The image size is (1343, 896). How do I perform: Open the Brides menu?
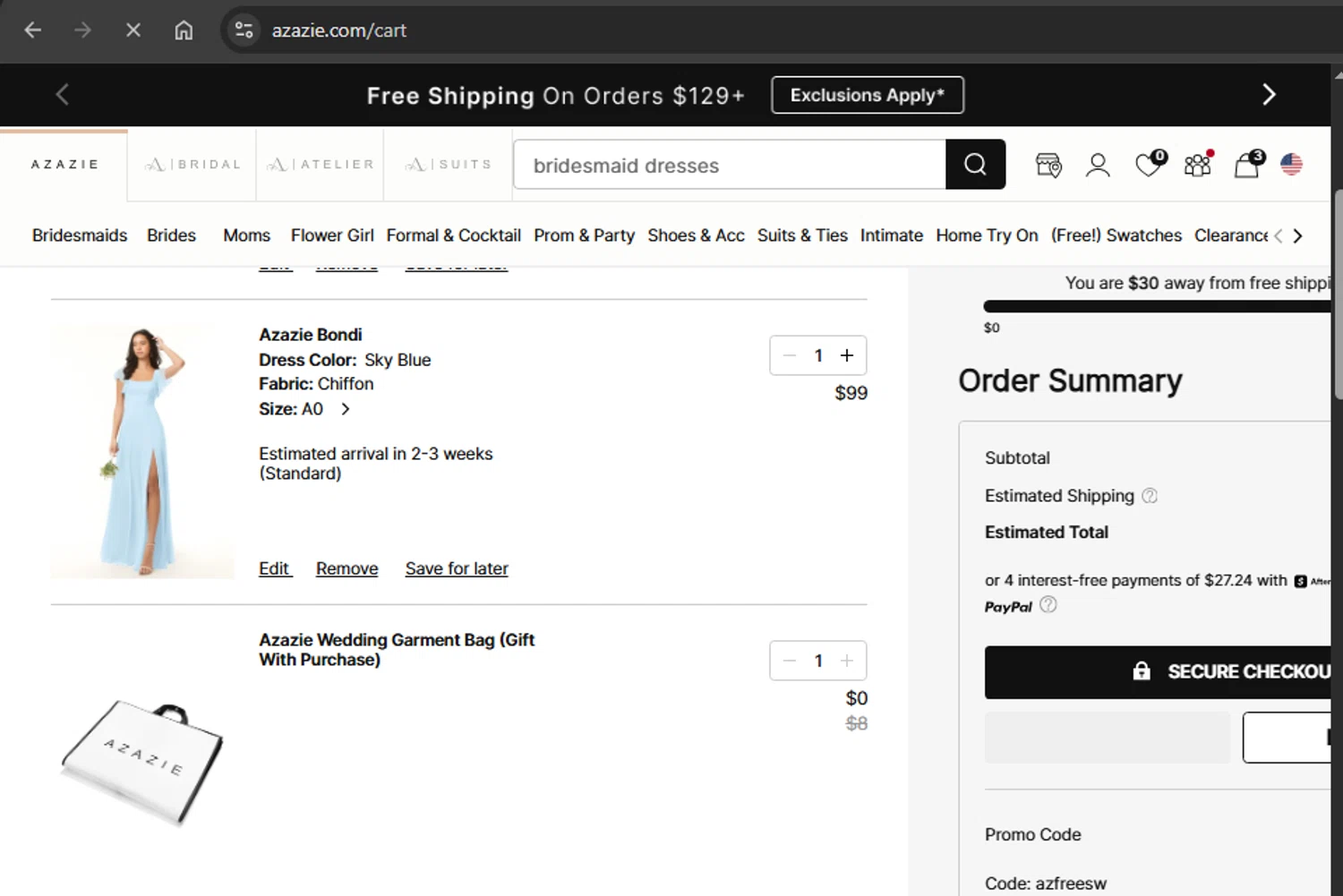point(171,235)
